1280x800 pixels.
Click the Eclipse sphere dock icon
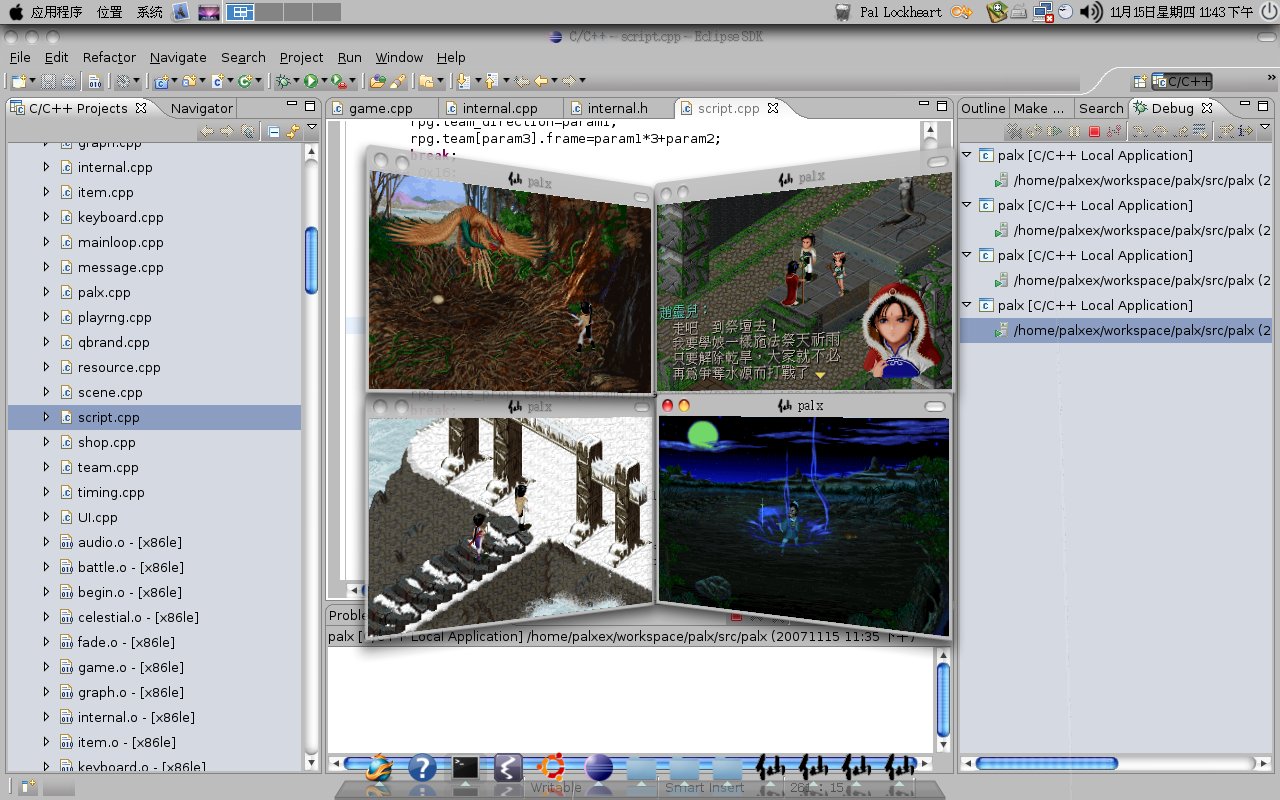click(x=598, y=768)
